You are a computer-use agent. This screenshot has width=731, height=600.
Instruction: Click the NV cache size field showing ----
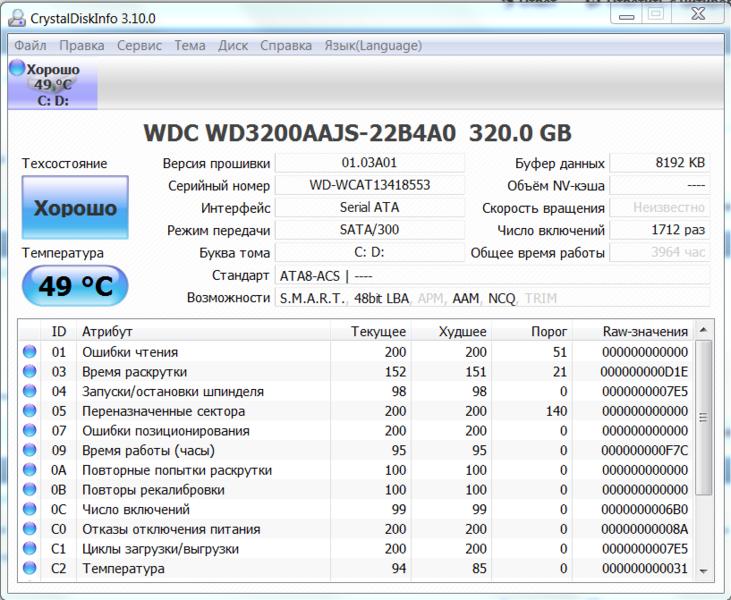click(x=660, y=185)
